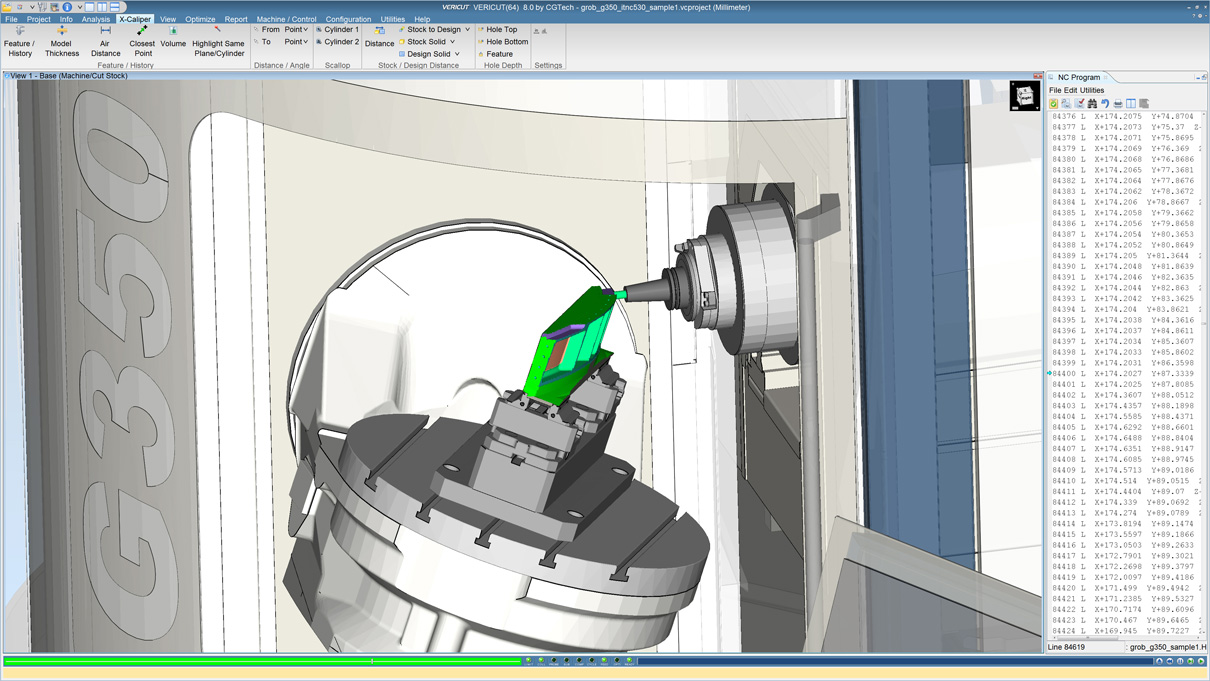Open the Feature / History tool
This screenshot has height=681, width=1210.
tap(19, 41)
